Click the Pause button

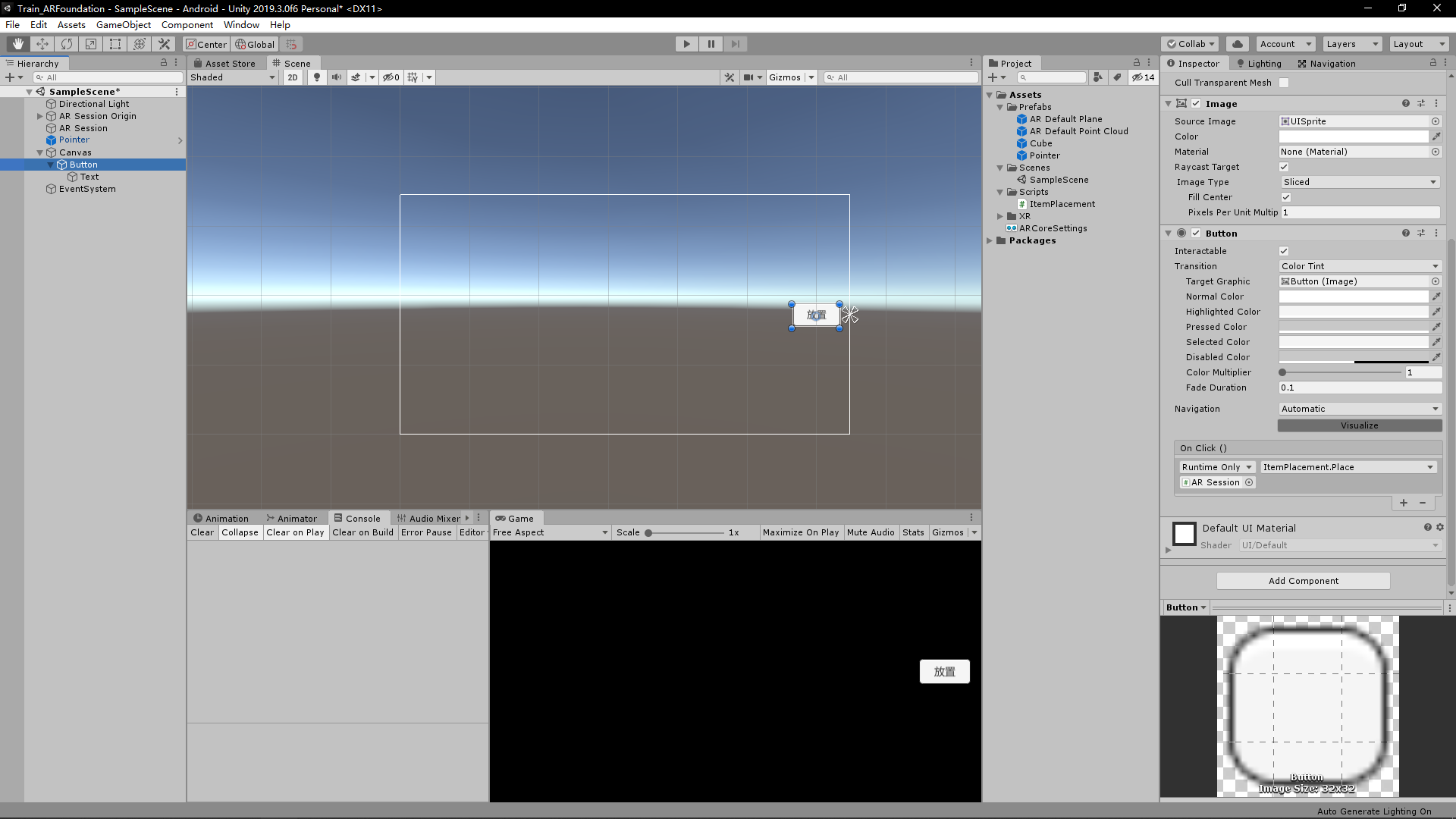pos(711,44)
